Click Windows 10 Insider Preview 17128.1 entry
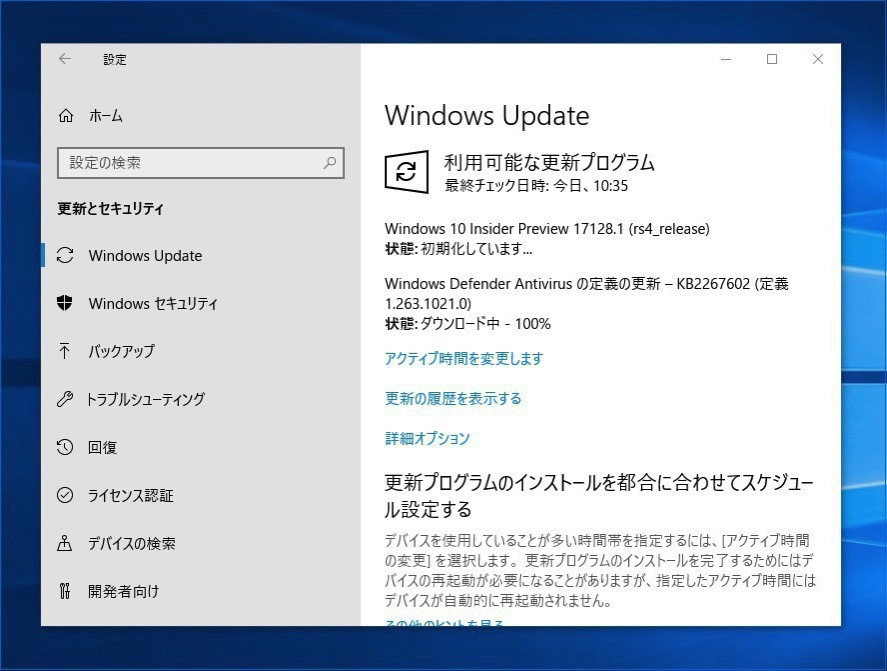887x671 pixels. tap(547, 229)
